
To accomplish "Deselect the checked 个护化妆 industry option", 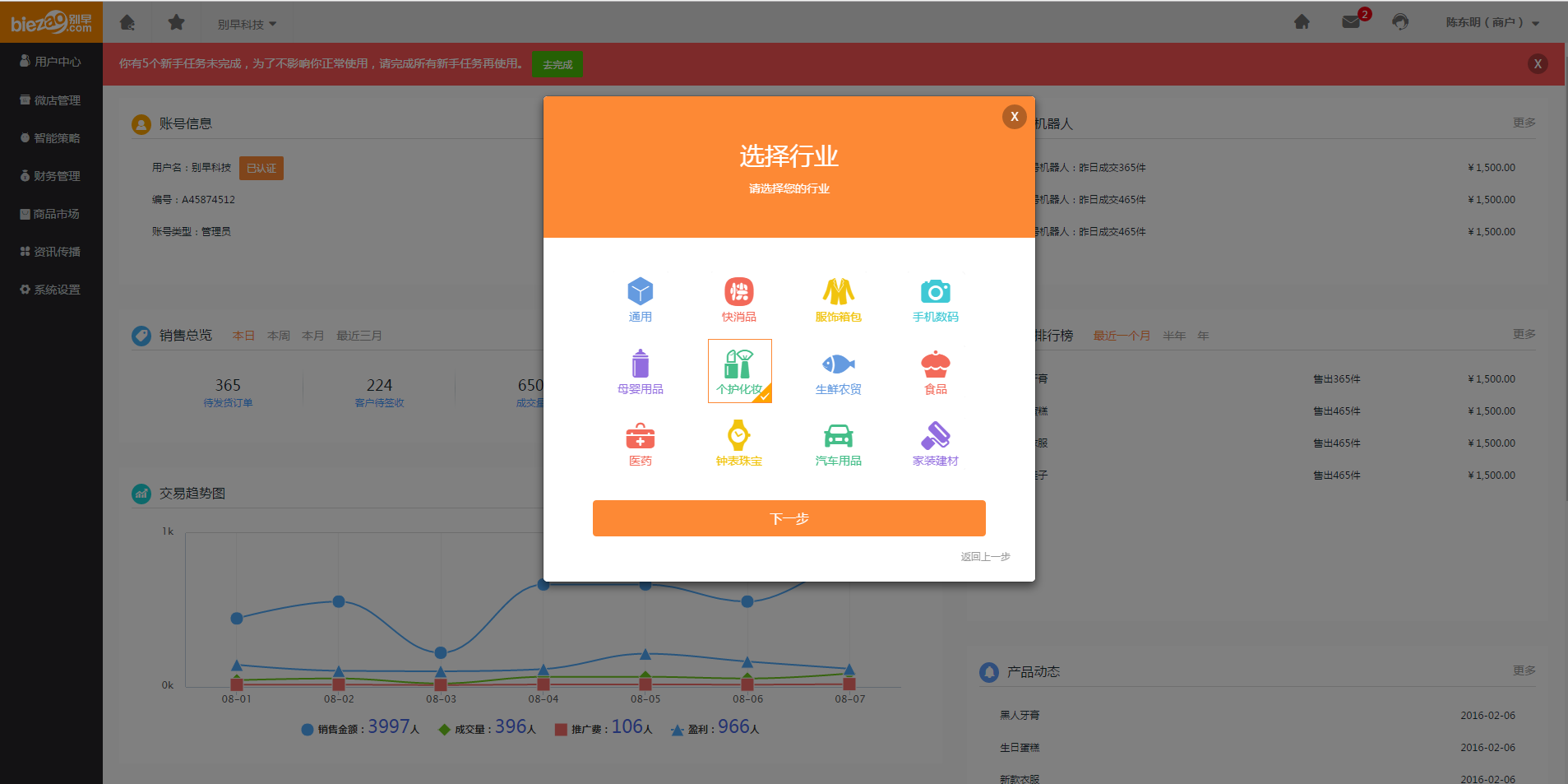I will coord(739,371).
